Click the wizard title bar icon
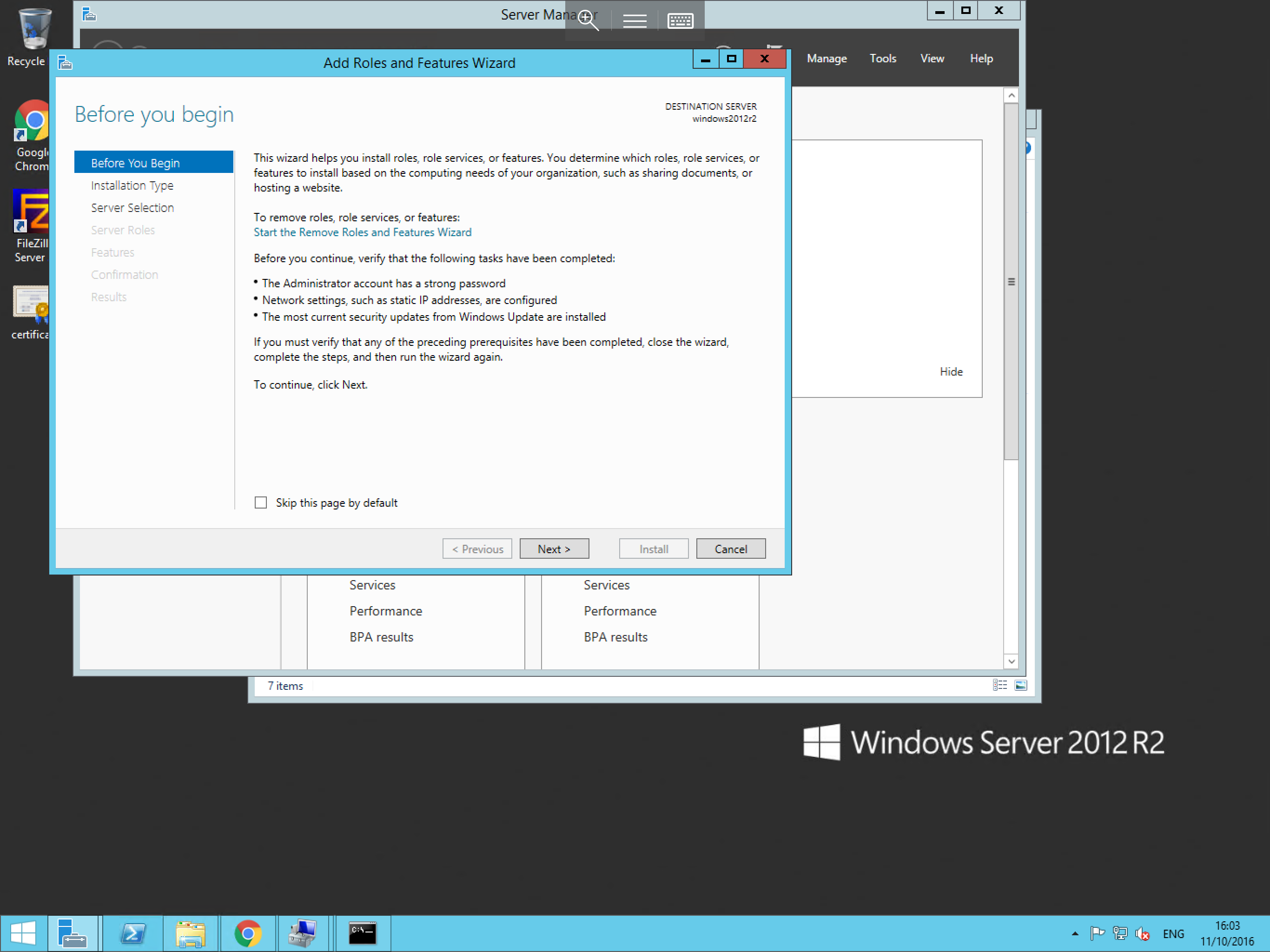1270x952 pixels. tap(65, 62)
